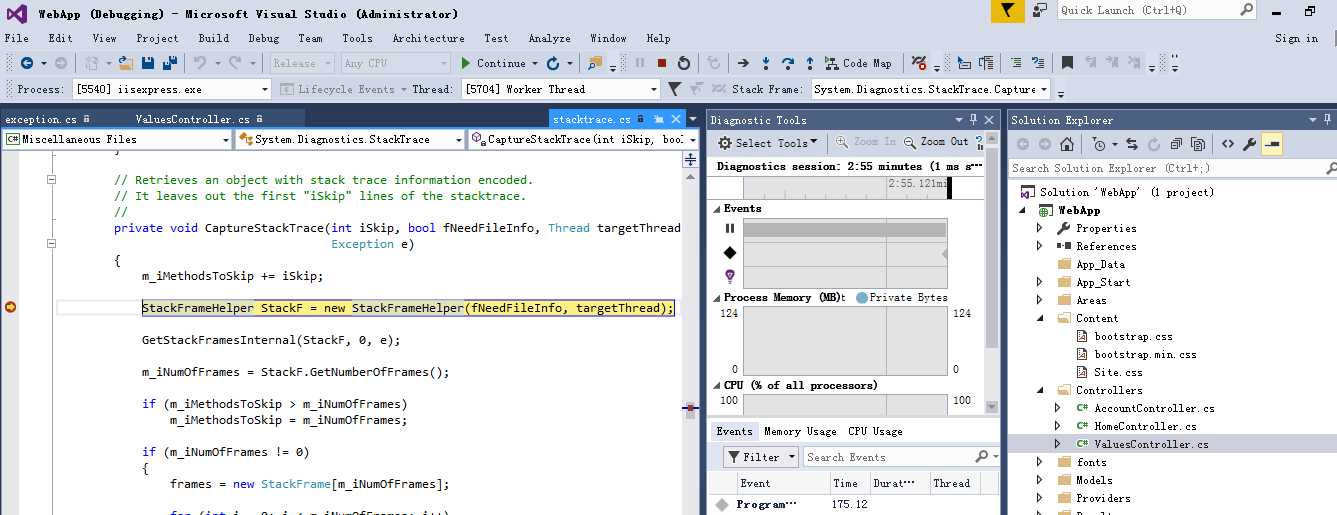The width and height of the screenshot is (1337, 515).
Task: Open the Stack Frame dropdown
Action: coord(1044,89)
